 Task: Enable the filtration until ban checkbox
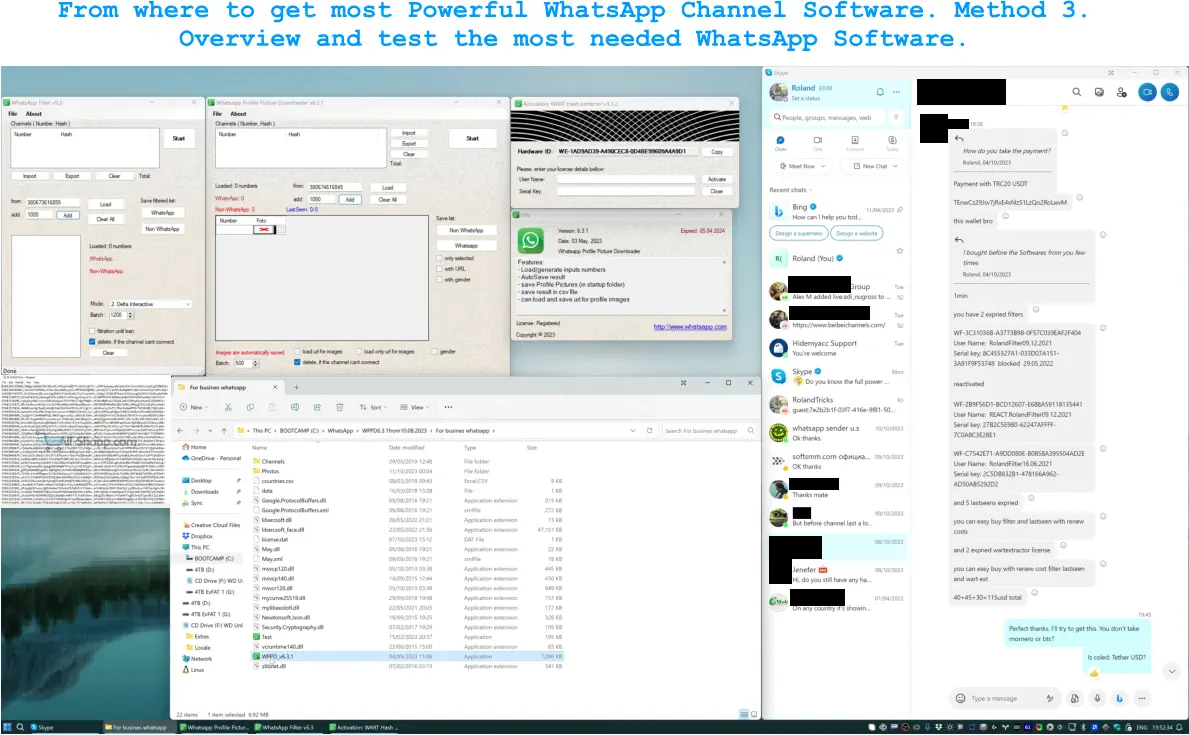91,331
